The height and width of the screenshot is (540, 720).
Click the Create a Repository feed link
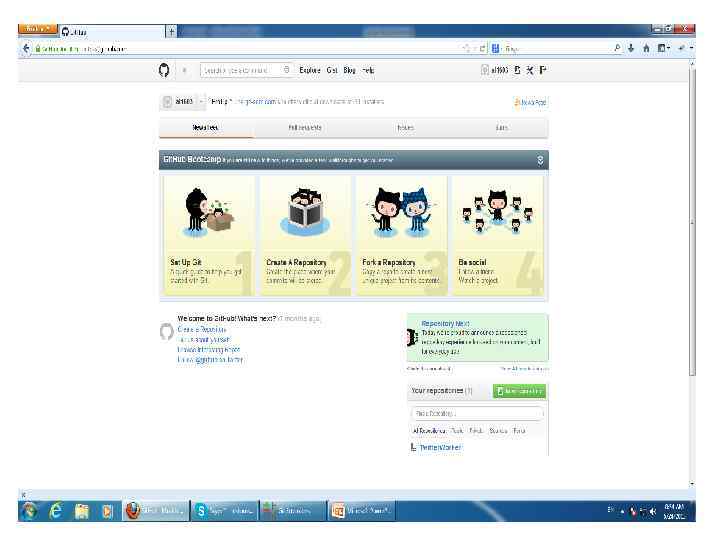202,330
